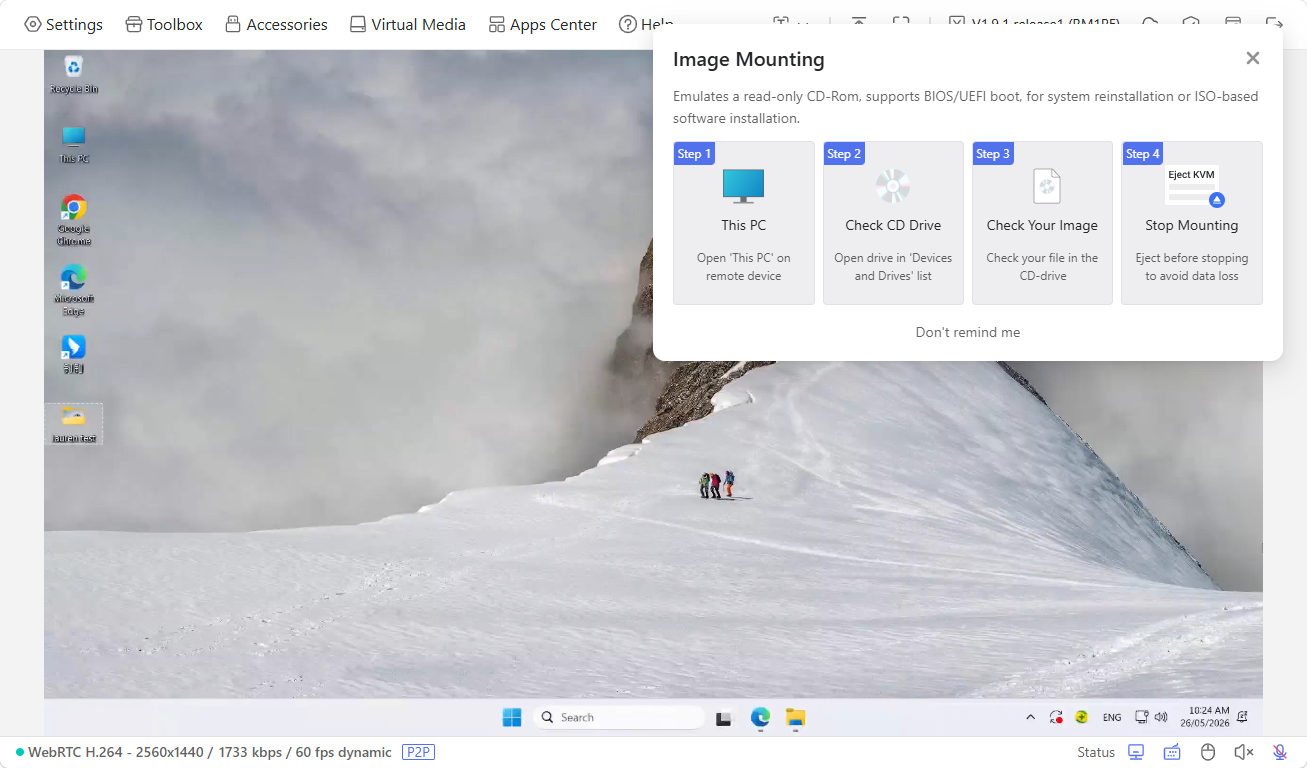Select the Microsoft Edge desktop icon

74,290
